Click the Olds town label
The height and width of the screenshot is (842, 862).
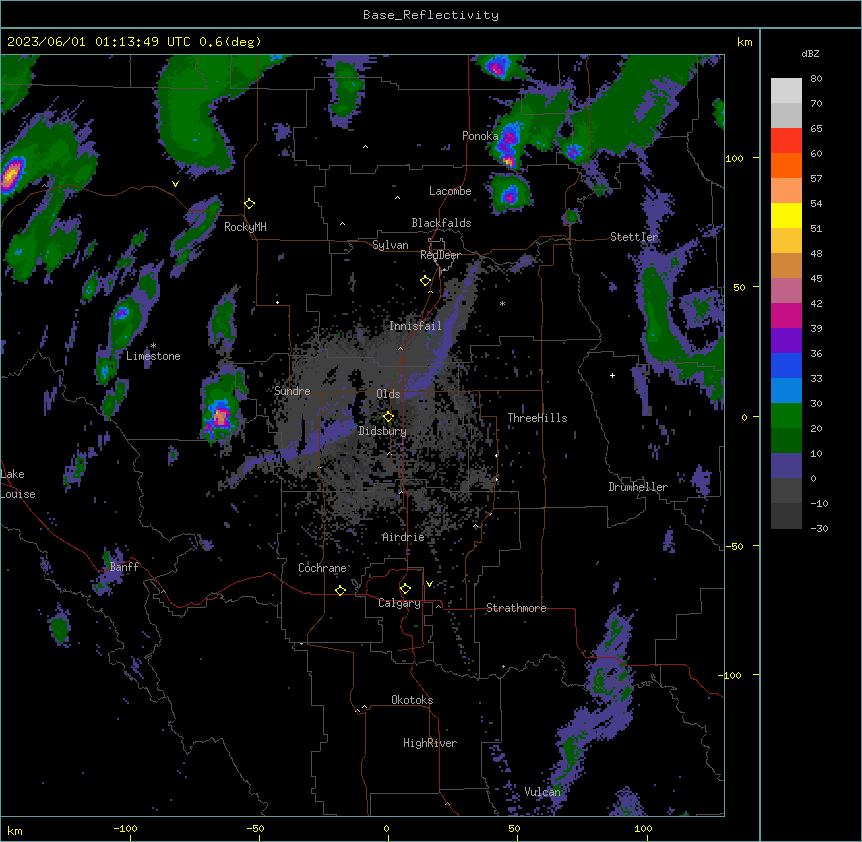(x=388, y=394)
